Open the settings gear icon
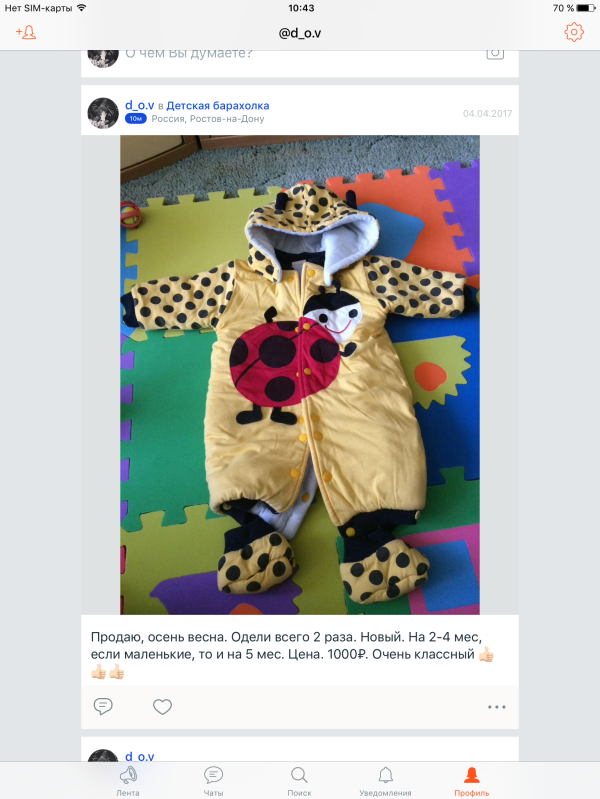This screenshot has height=799, width=600. (x=574, y=32)
